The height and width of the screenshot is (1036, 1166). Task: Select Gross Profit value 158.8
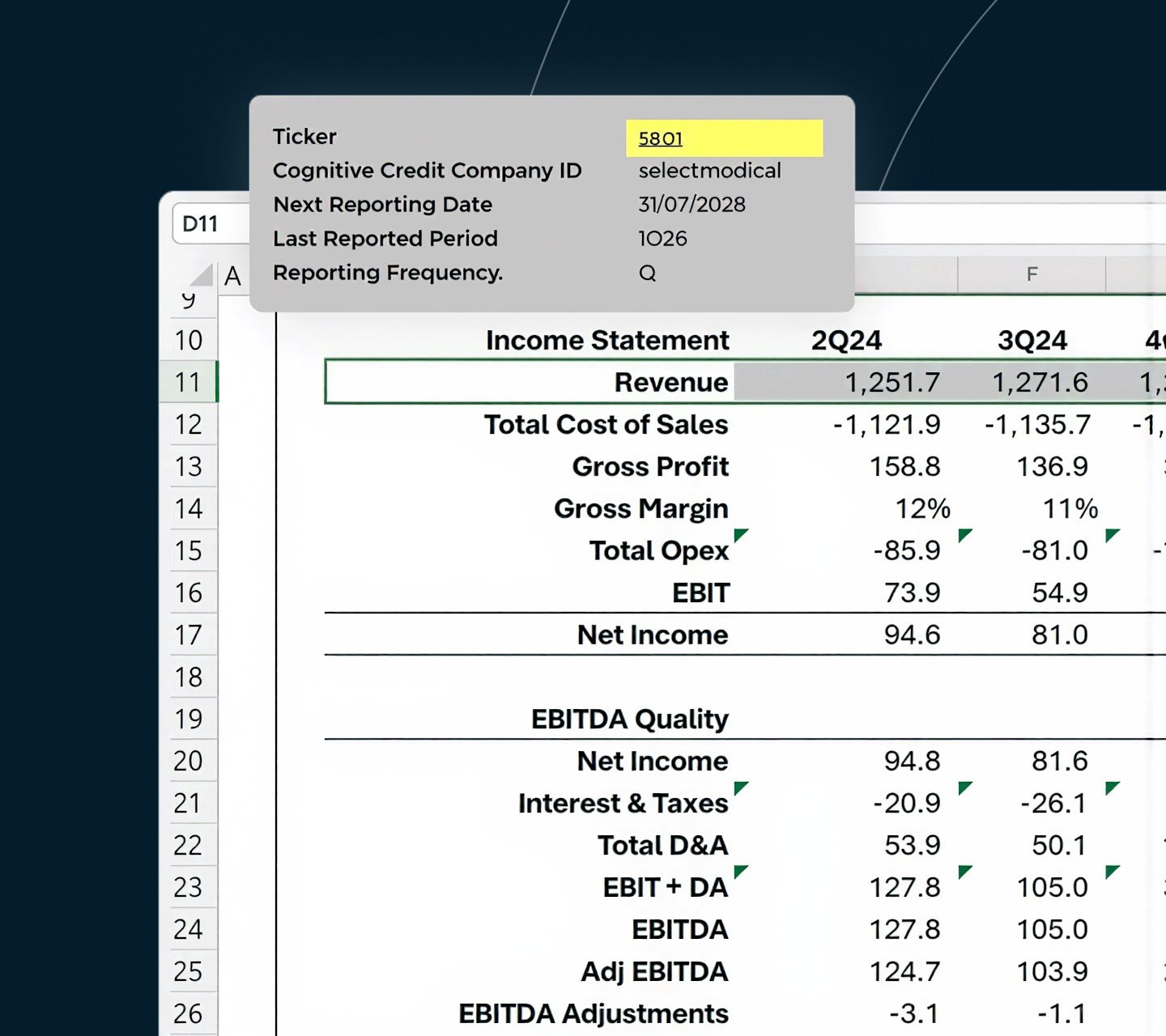(x=904, y=466)
